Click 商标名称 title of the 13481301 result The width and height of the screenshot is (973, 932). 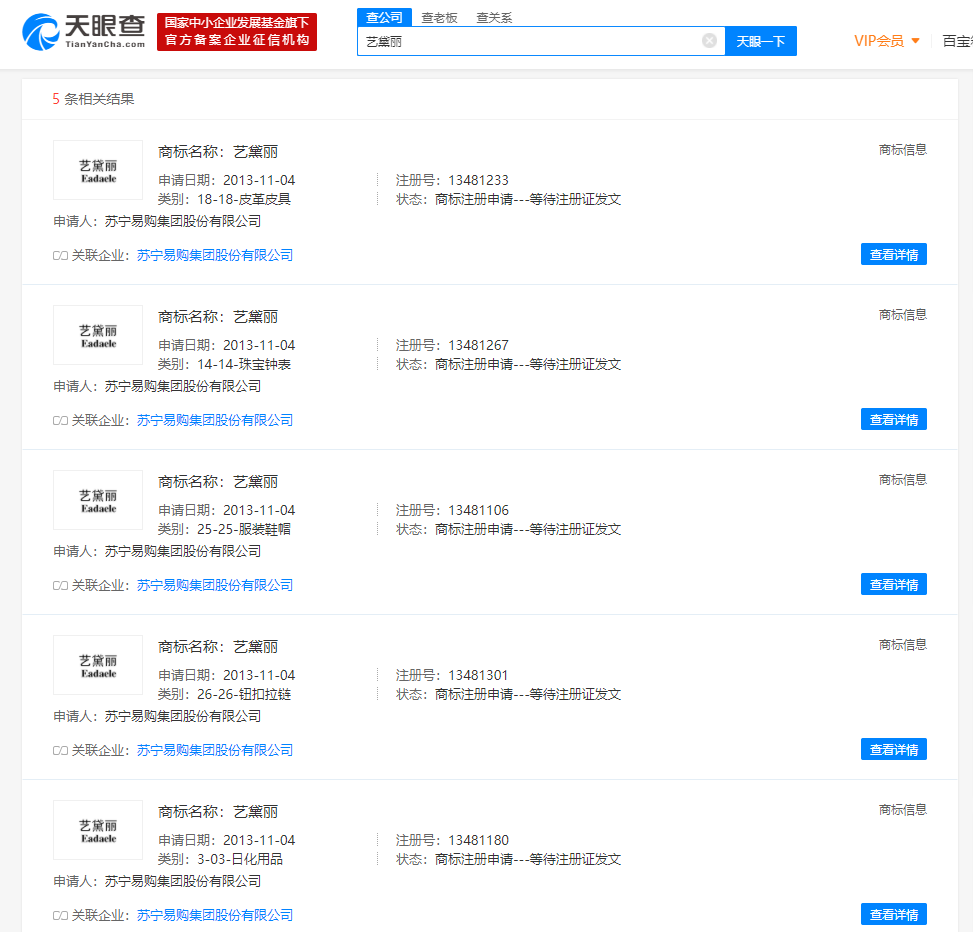(218, 647)
